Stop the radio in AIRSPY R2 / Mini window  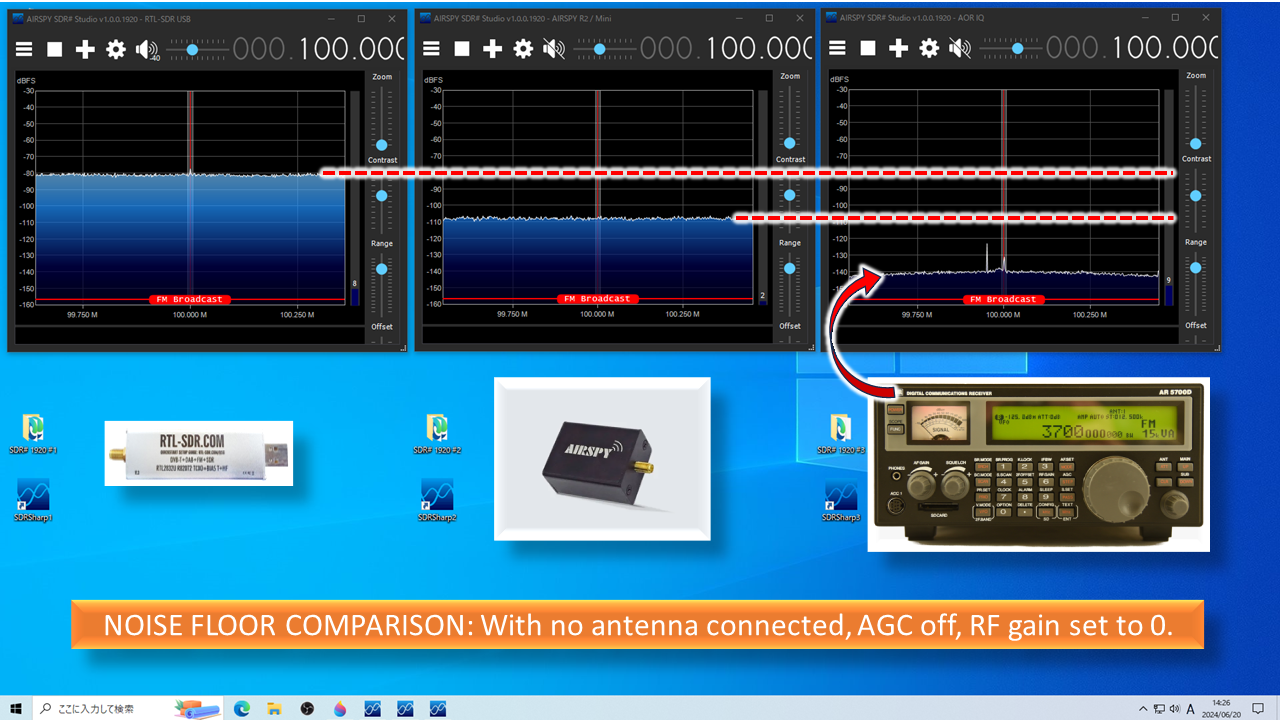tap(462, 49)
